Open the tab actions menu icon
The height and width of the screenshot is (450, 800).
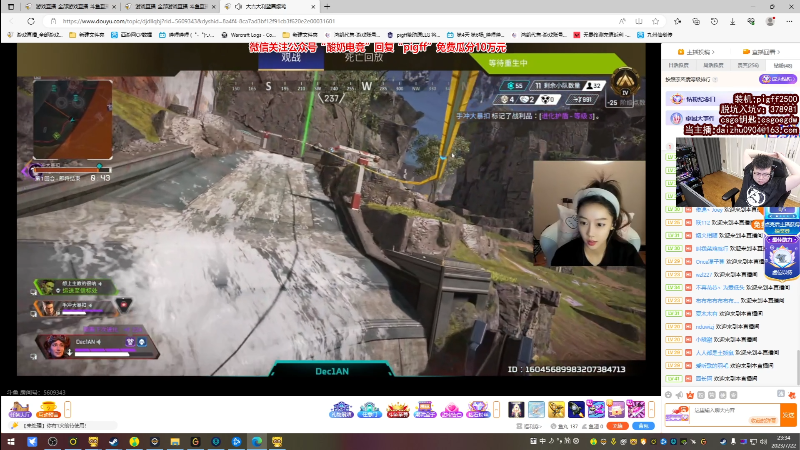tap(11, 7)
